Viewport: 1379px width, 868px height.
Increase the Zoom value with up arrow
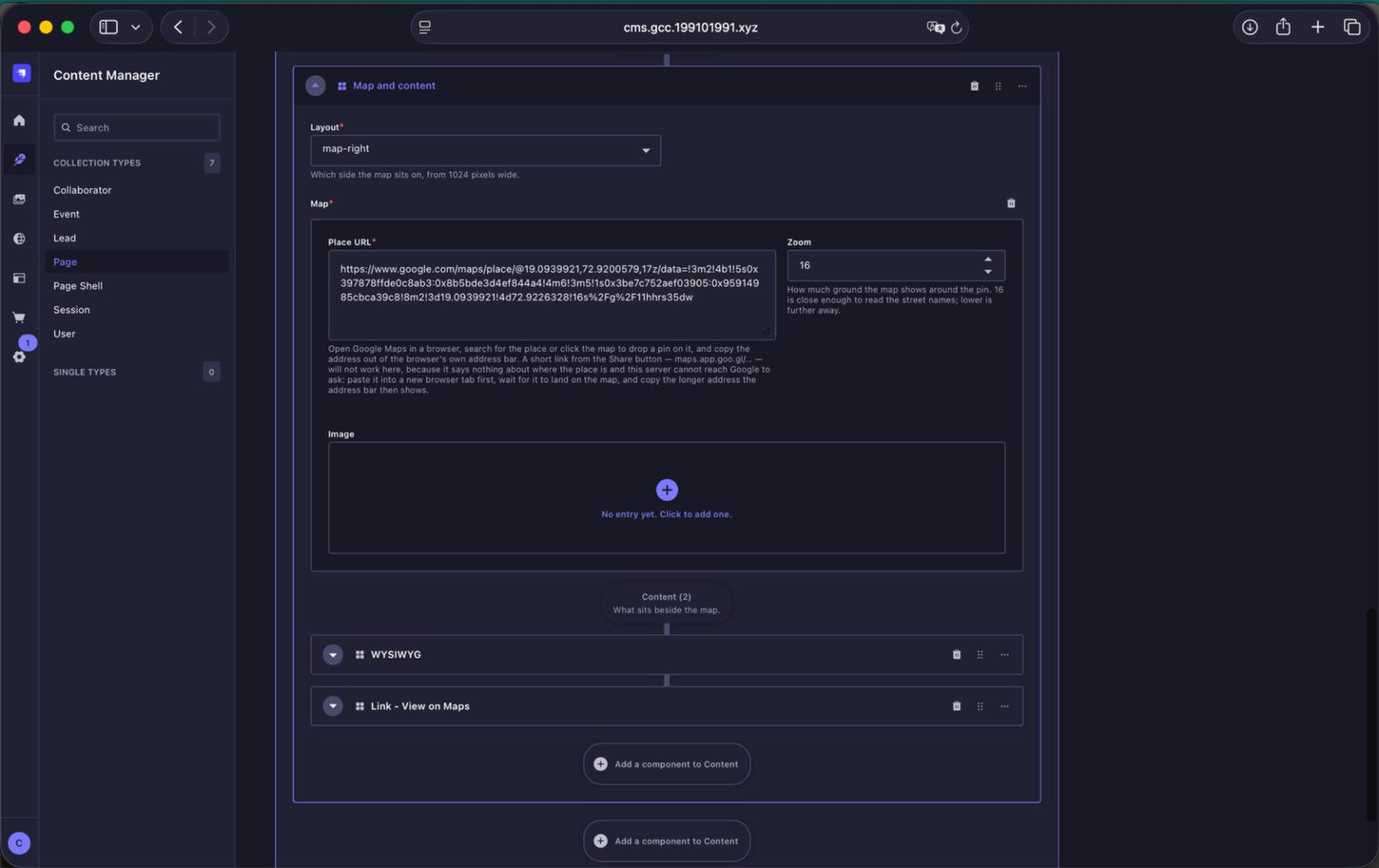[988, 260]
